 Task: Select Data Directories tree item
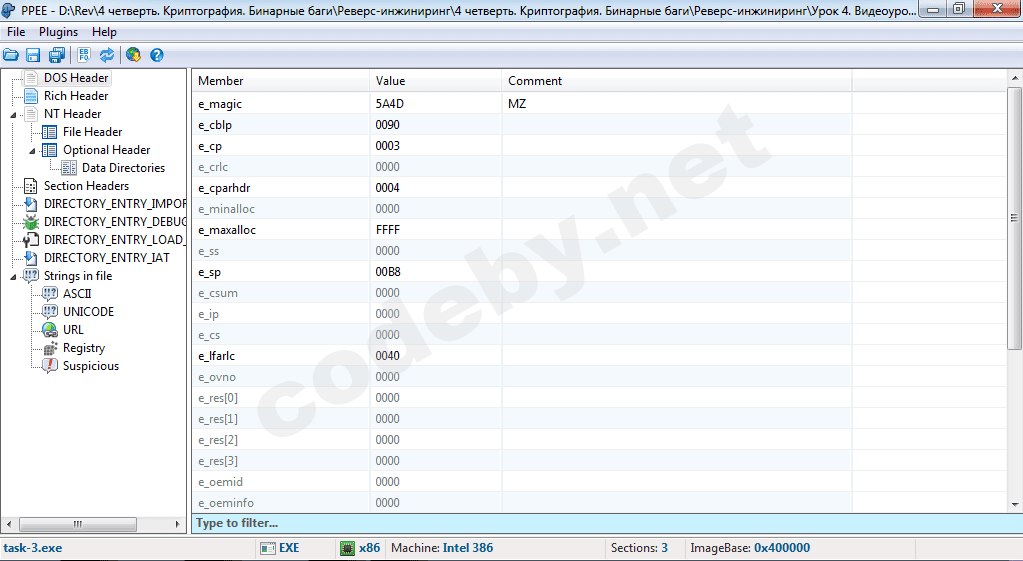pos(123,168)
